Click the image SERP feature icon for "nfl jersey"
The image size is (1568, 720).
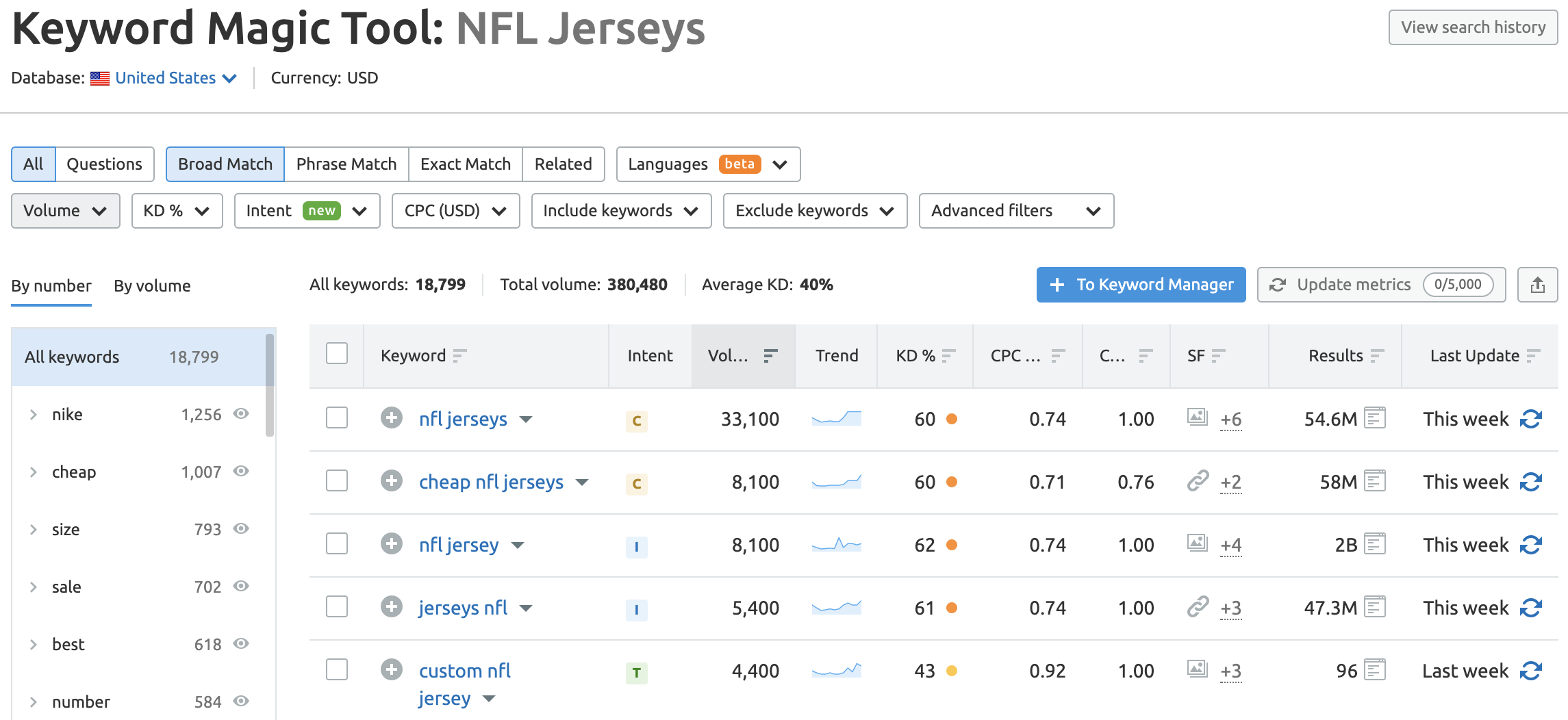(x=1197, y=544)
